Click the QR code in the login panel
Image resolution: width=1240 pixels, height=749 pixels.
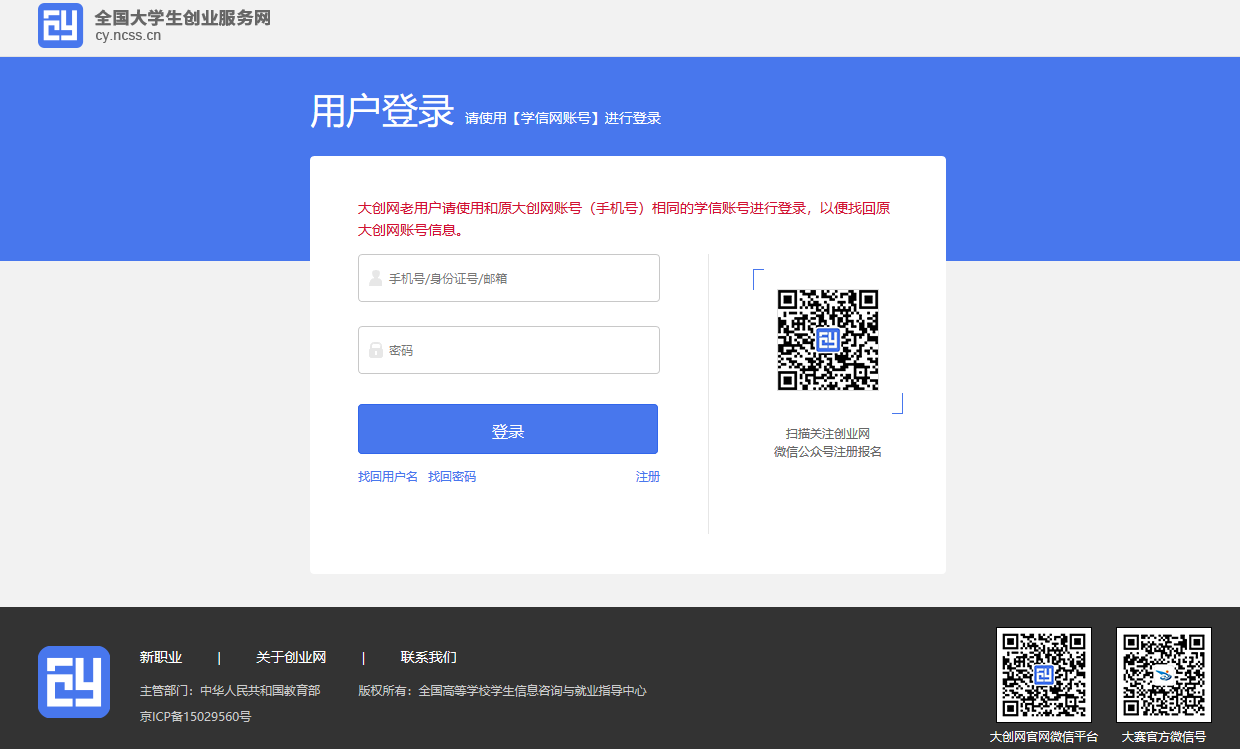point(828,340)
